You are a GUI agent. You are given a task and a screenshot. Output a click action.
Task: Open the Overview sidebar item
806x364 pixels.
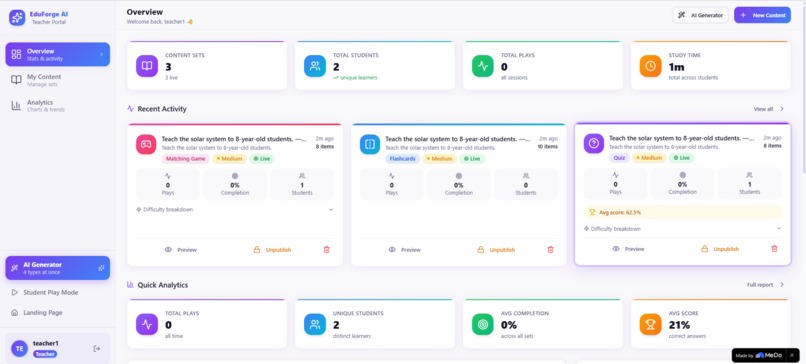[x=58, y=54]
